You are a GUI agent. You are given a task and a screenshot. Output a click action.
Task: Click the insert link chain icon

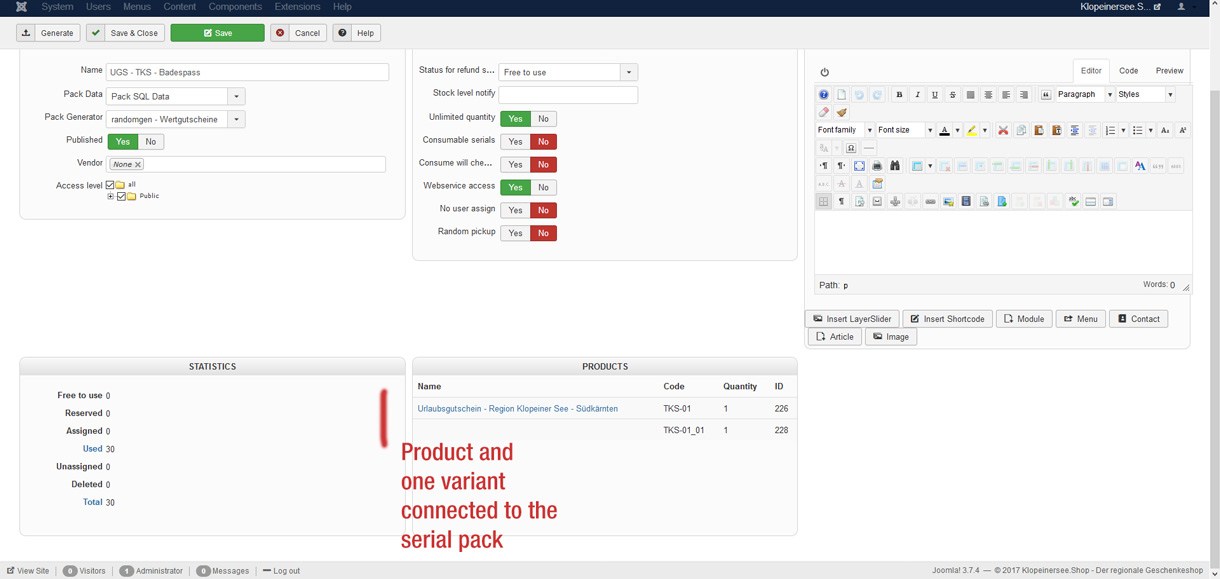pyautogui.click(x=930, y=201)
